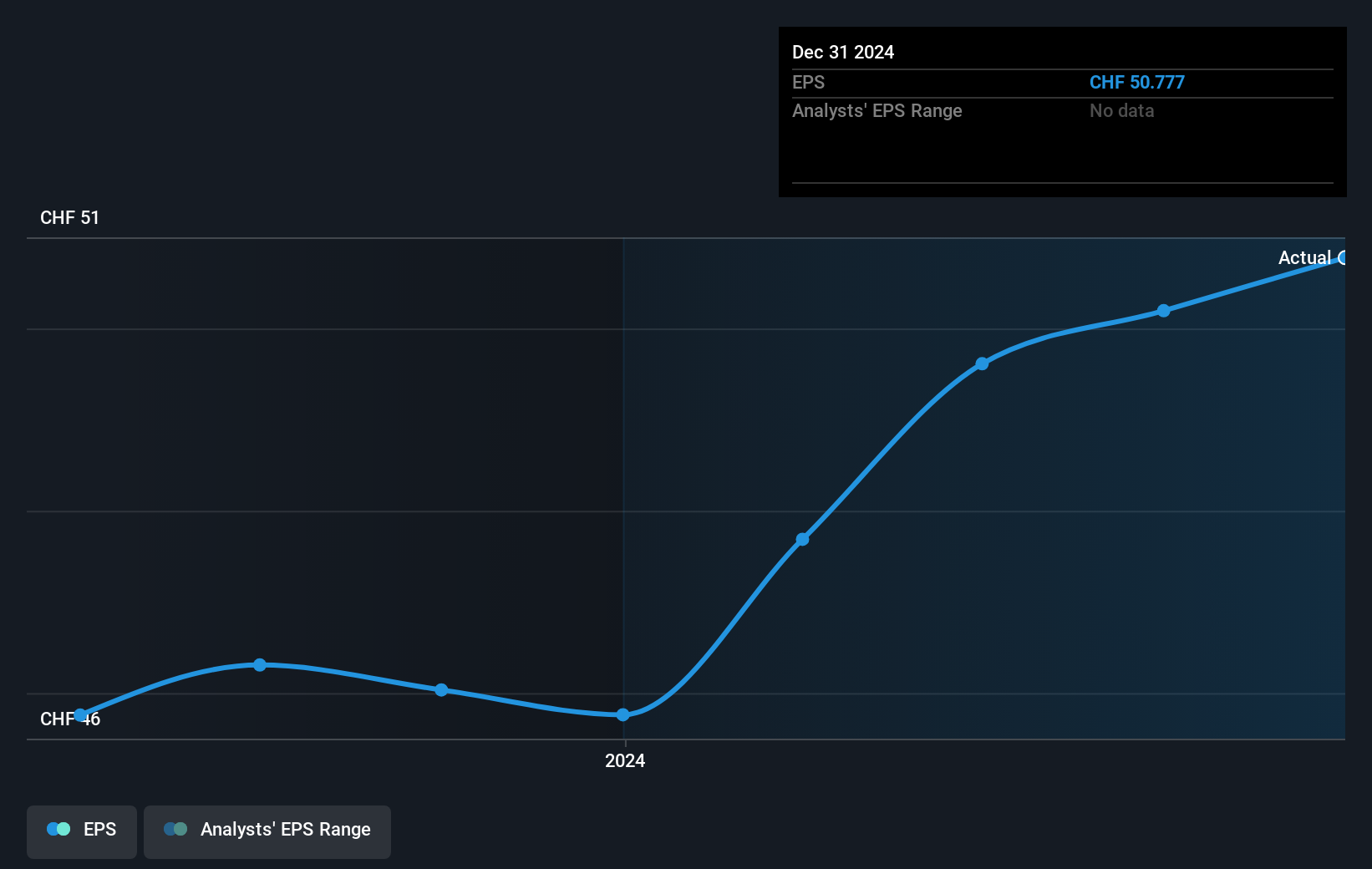
Task: Click the CHF 51 y-axis label
Action: coord(69,217)
